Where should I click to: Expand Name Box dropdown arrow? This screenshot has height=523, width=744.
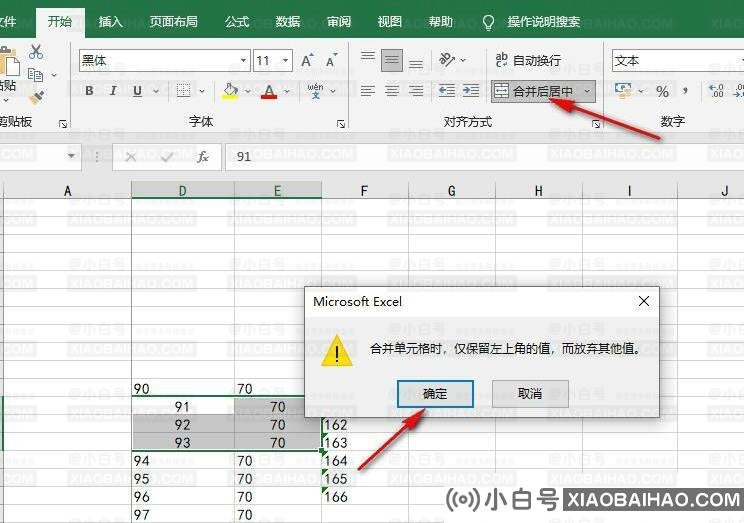pos(71,156)
